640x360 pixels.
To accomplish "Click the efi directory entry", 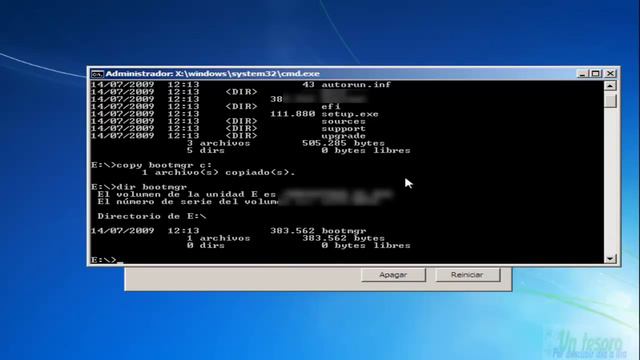I will tap(331, 107).
